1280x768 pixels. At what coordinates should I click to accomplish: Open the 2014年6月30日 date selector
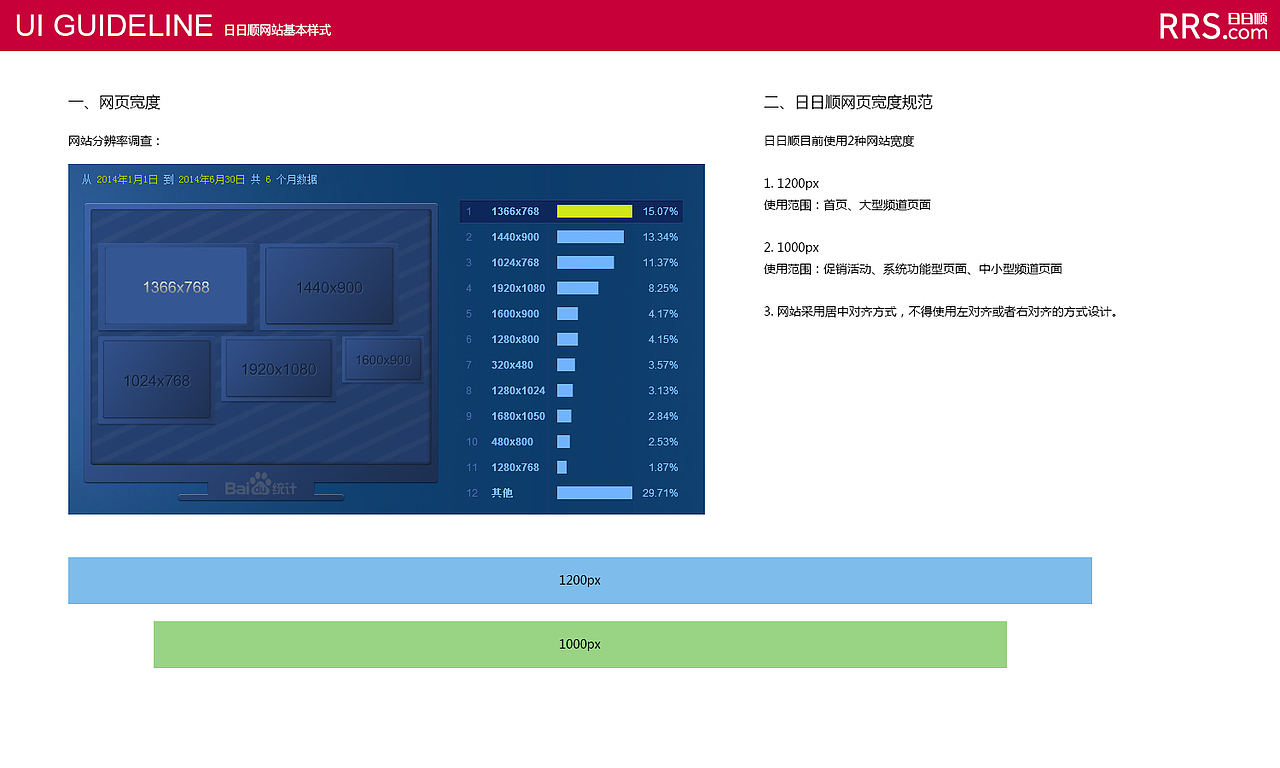(x=210, y=179)
